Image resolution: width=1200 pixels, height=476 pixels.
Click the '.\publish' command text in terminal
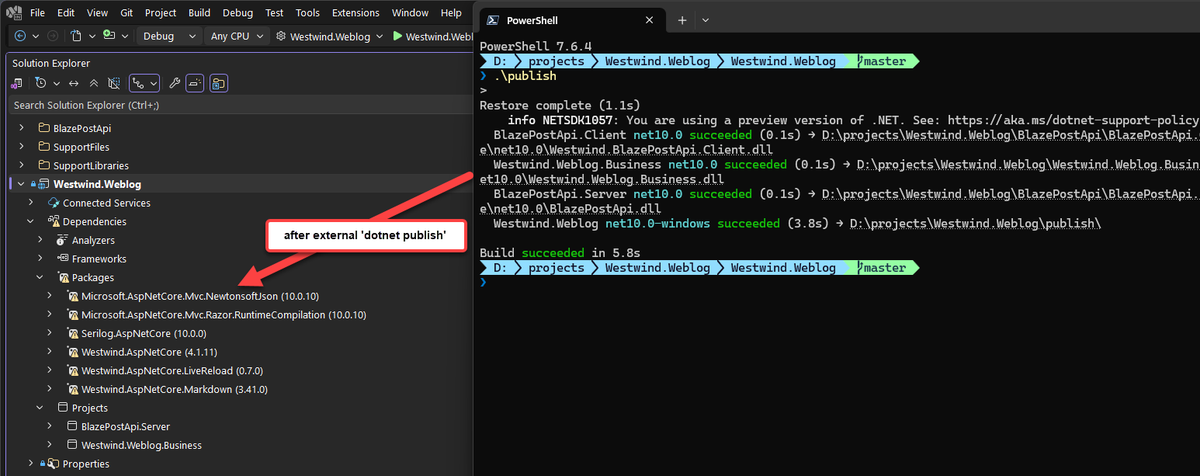coord(524,76)
